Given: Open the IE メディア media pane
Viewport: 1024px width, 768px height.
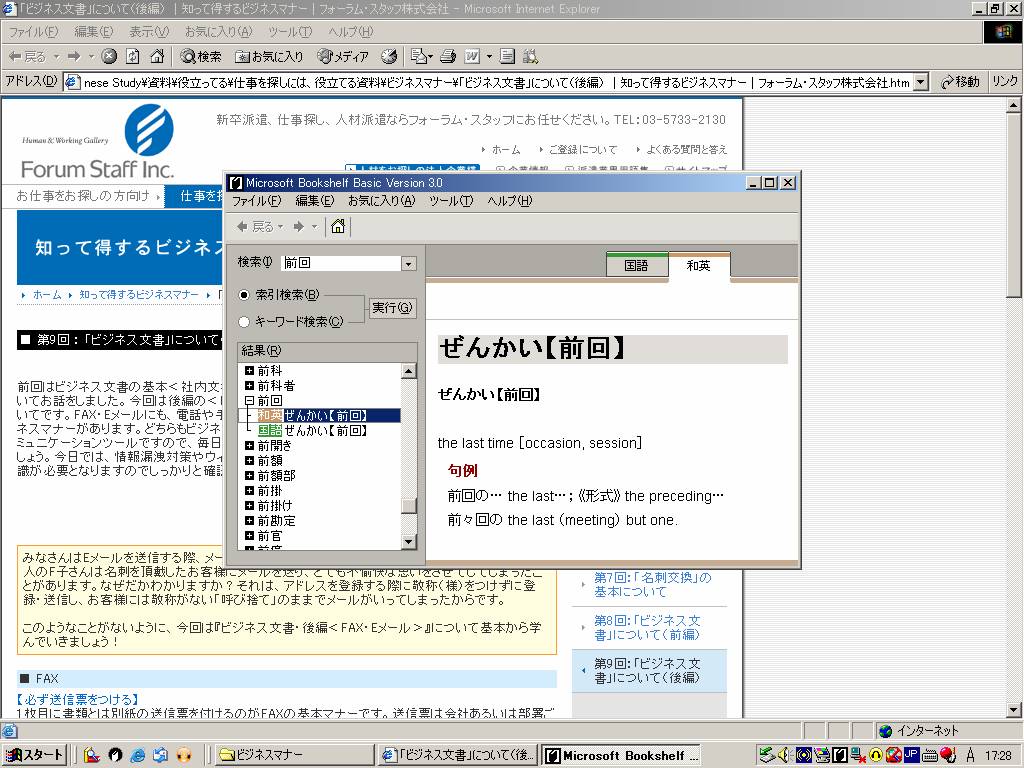Looking at the screenshot, I should 343,57.
